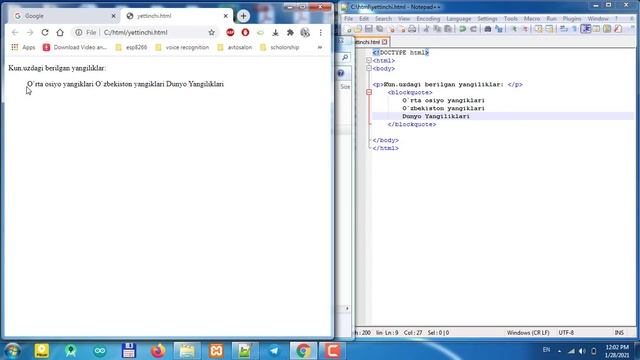Viewport: 640px width, 360px height.
Task: Open a new Chrome tab
Action: pos(243,16)
